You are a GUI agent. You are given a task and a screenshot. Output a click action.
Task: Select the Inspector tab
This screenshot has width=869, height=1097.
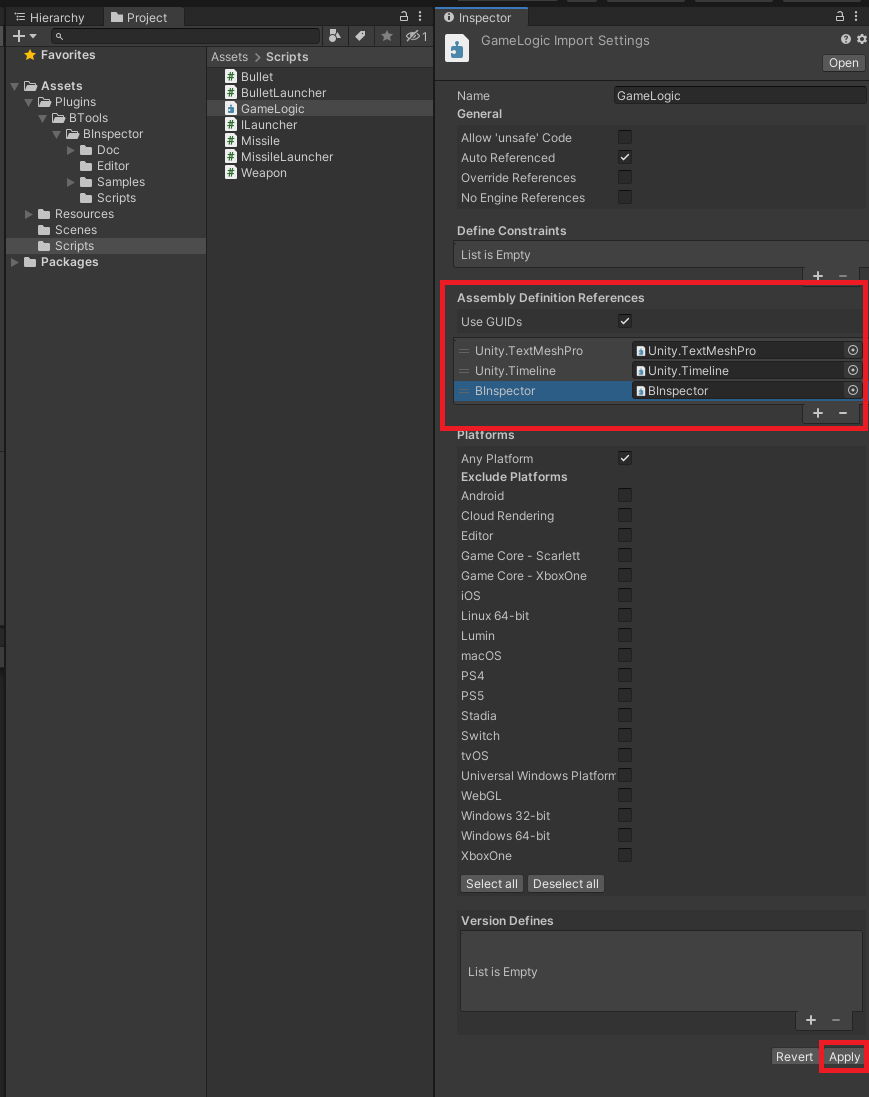(481, 16)
